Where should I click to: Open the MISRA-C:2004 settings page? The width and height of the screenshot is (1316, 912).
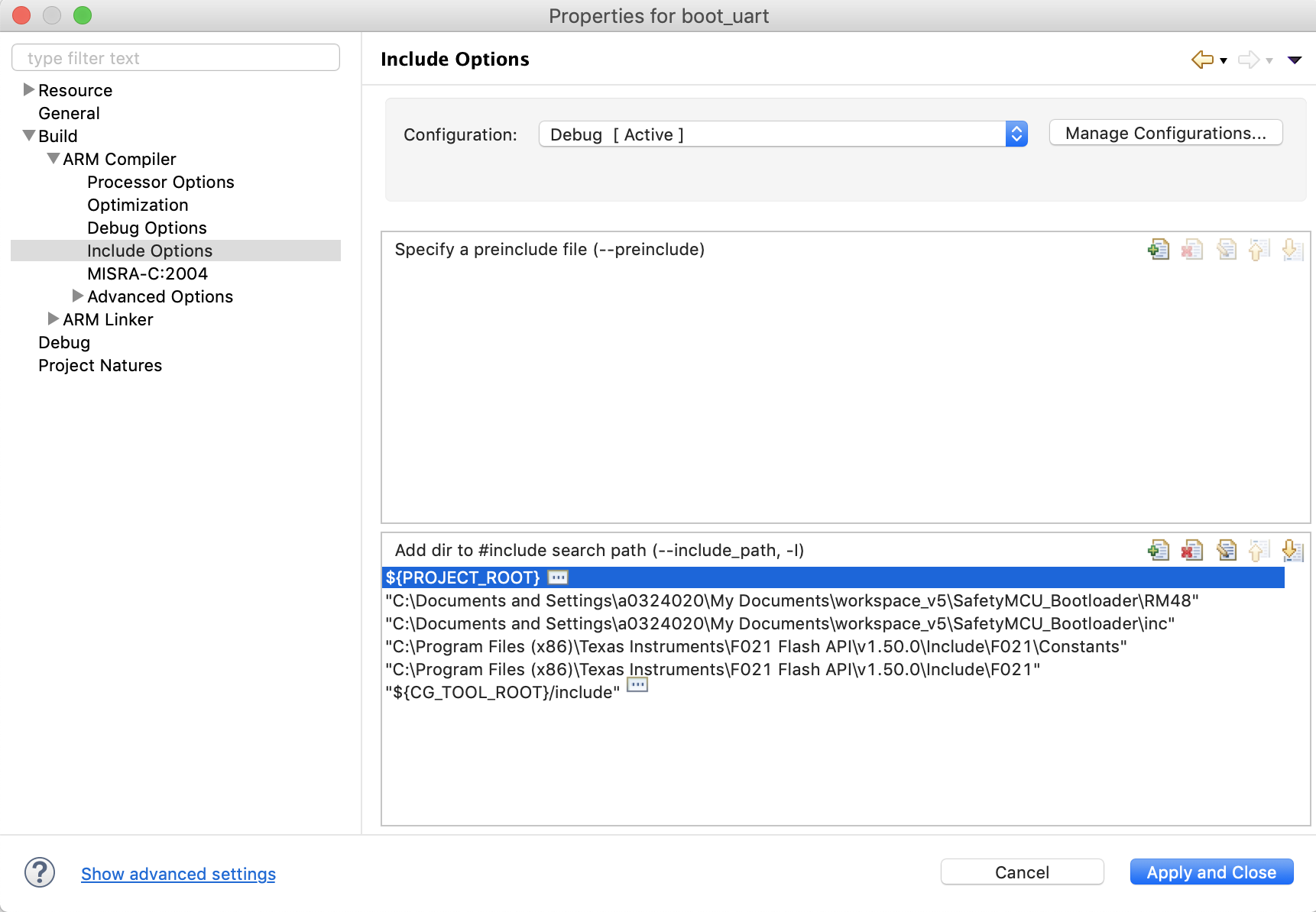147,273
